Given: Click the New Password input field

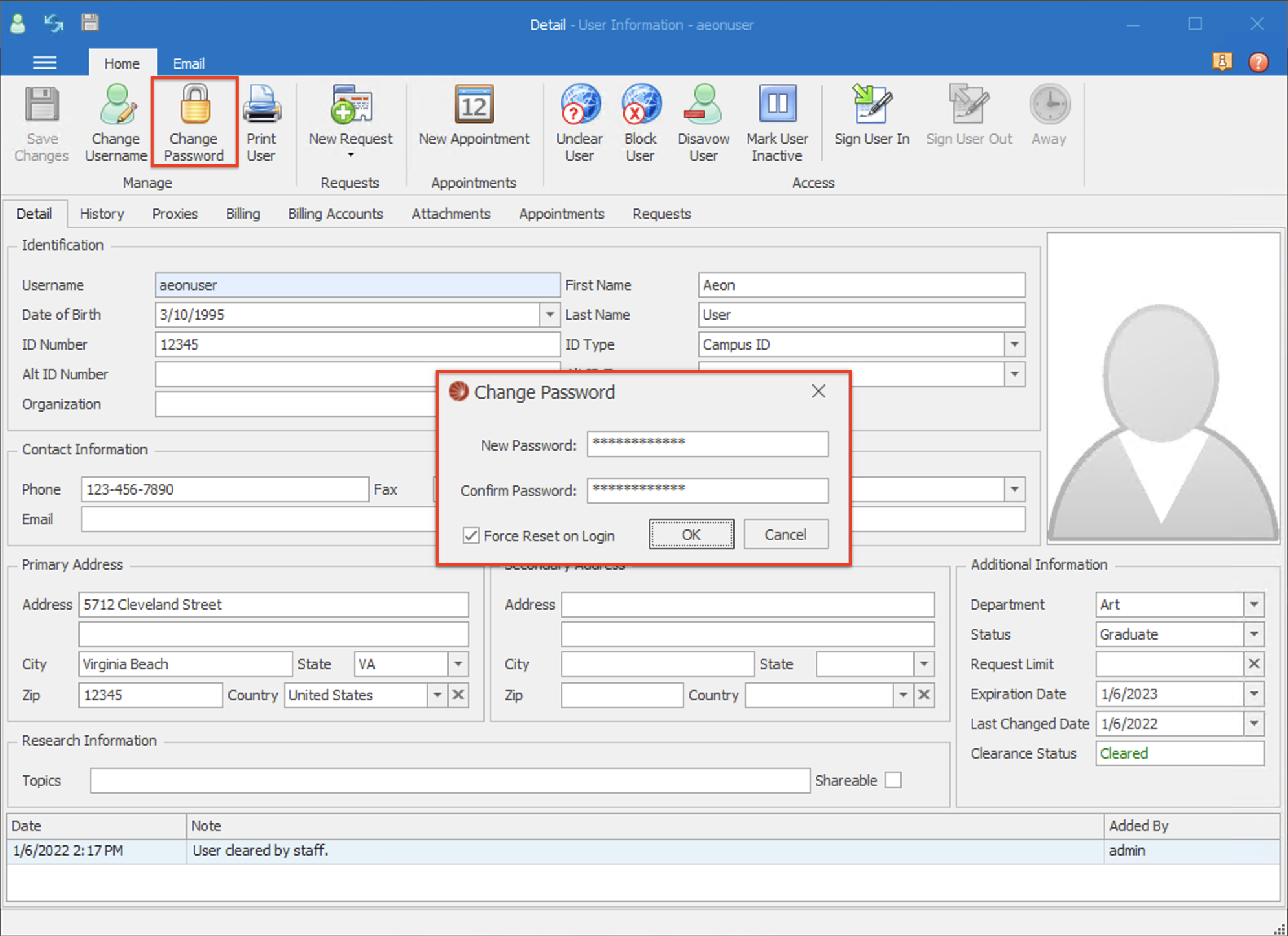Looking at the screenshot, I should (x=707, y=444).
